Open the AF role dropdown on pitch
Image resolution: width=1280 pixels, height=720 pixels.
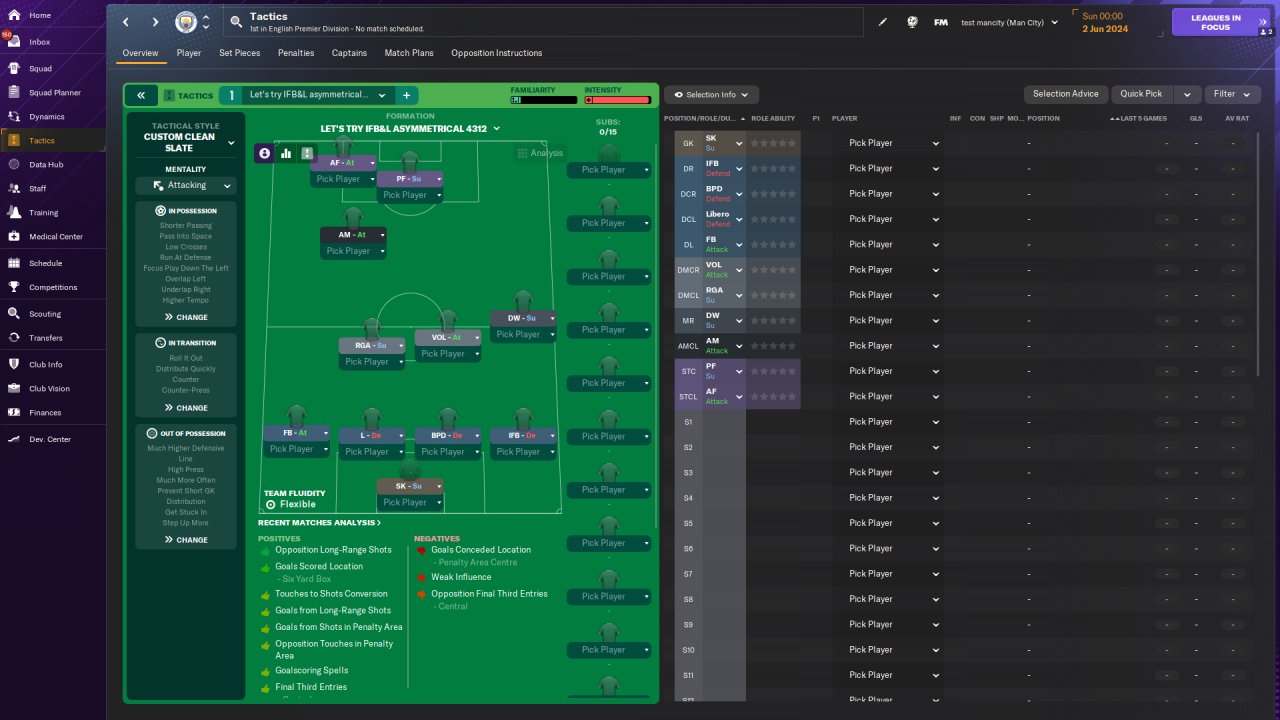[372, 162]
